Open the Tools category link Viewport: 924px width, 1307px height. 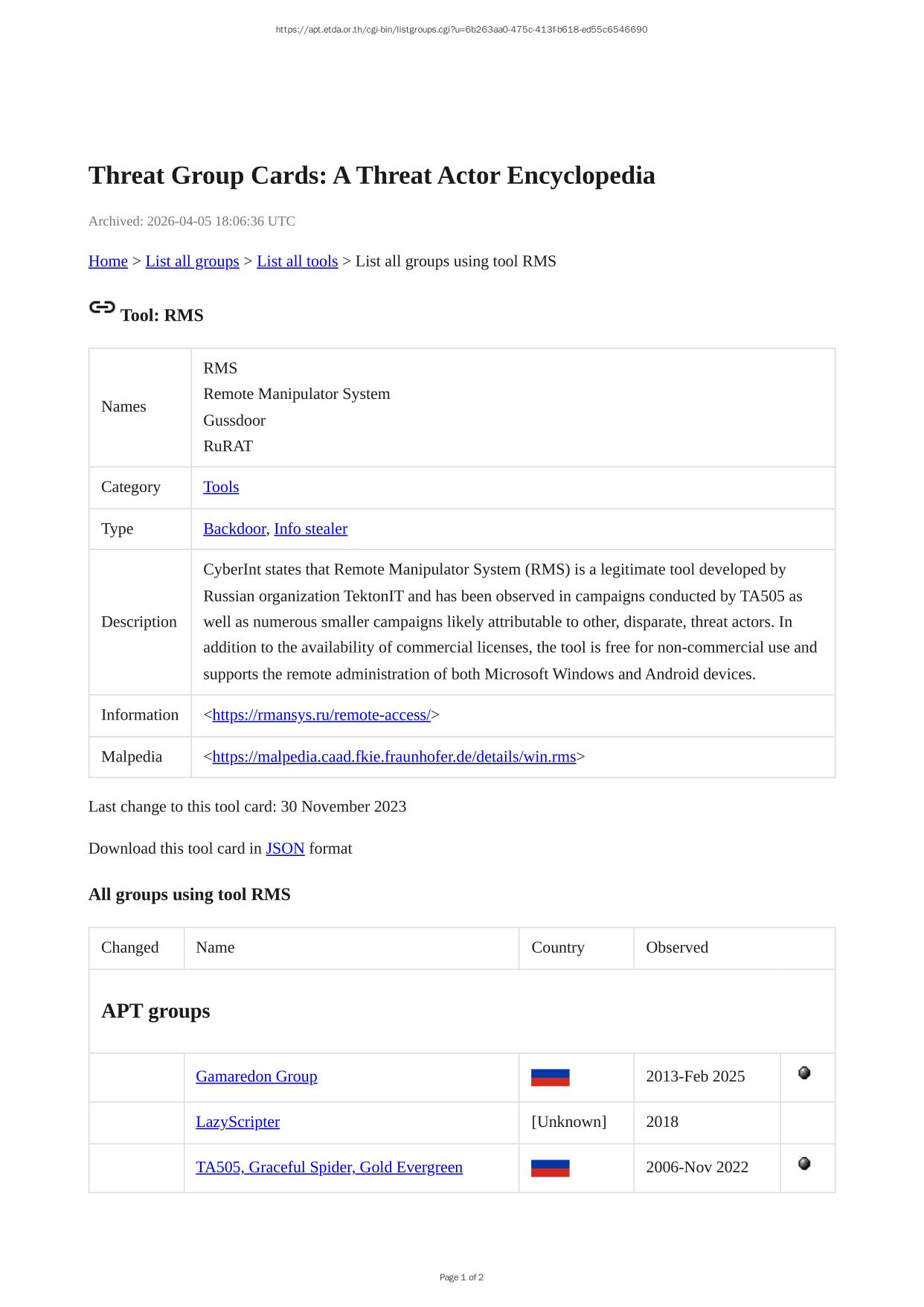(x=221, y=487)
